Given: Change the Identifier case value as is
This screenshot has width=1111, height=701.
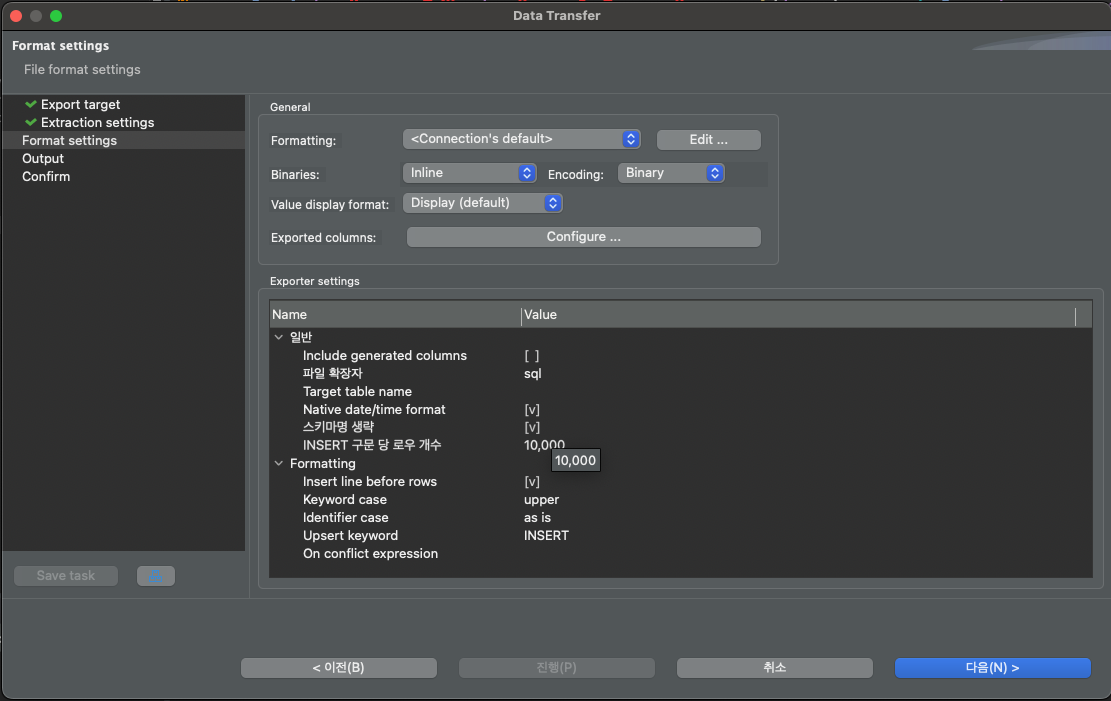Looking at the screenshot, I should 537,517.
